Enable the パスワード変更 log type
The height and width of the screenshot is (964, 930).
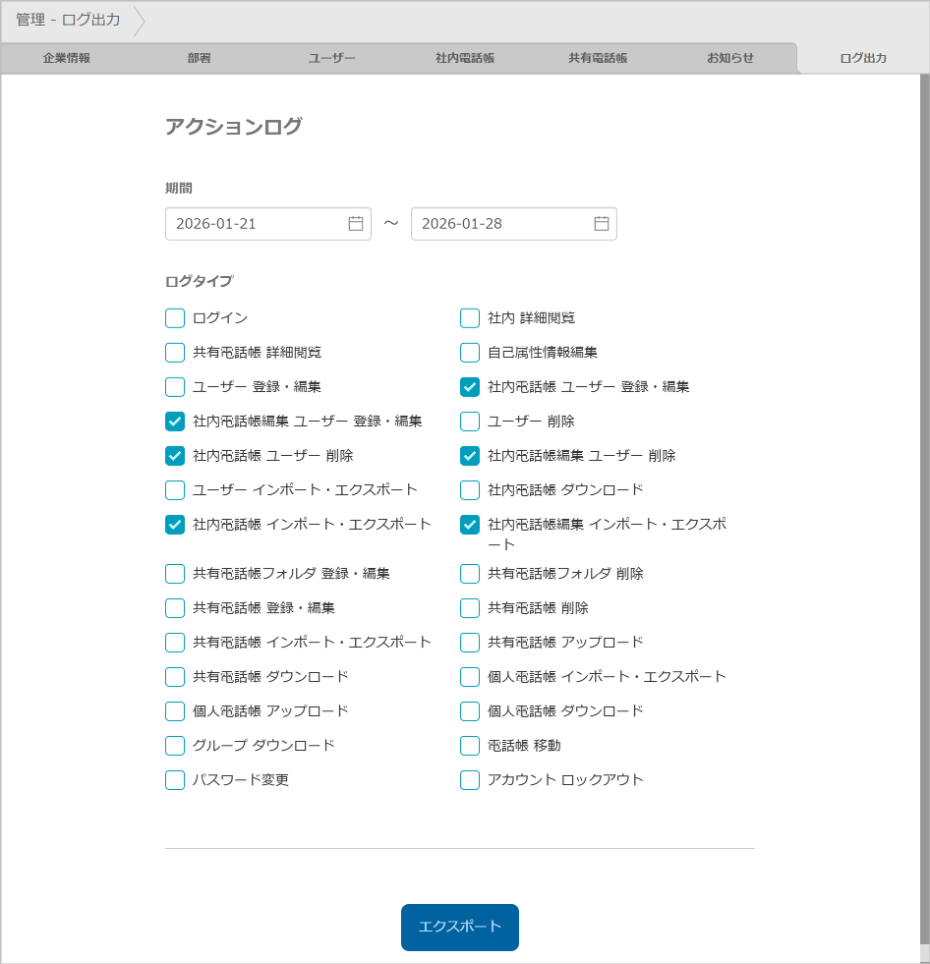coord(175,780)
